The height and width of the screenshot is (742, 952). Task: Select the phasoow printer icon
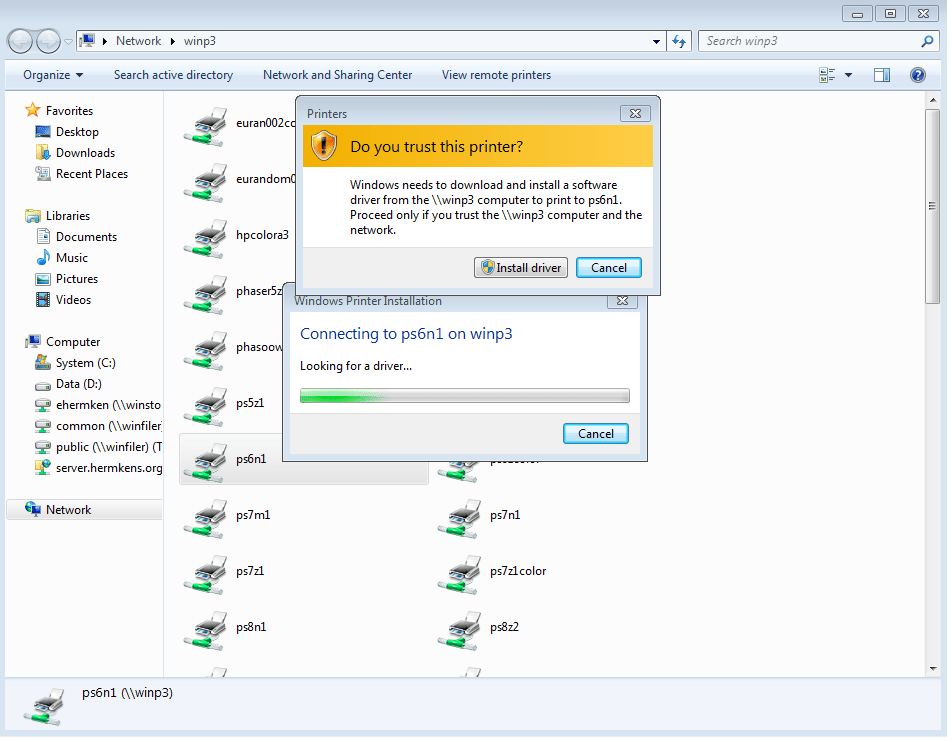point(206,350)
